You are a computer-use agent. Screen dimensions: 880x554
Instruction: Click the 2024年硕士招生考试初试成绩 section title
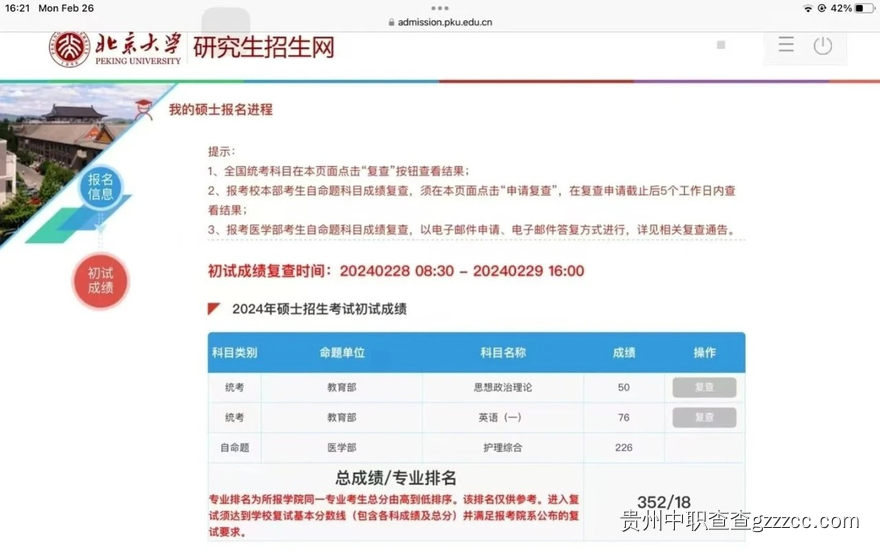pyautogui.click(x=319, y=309)
